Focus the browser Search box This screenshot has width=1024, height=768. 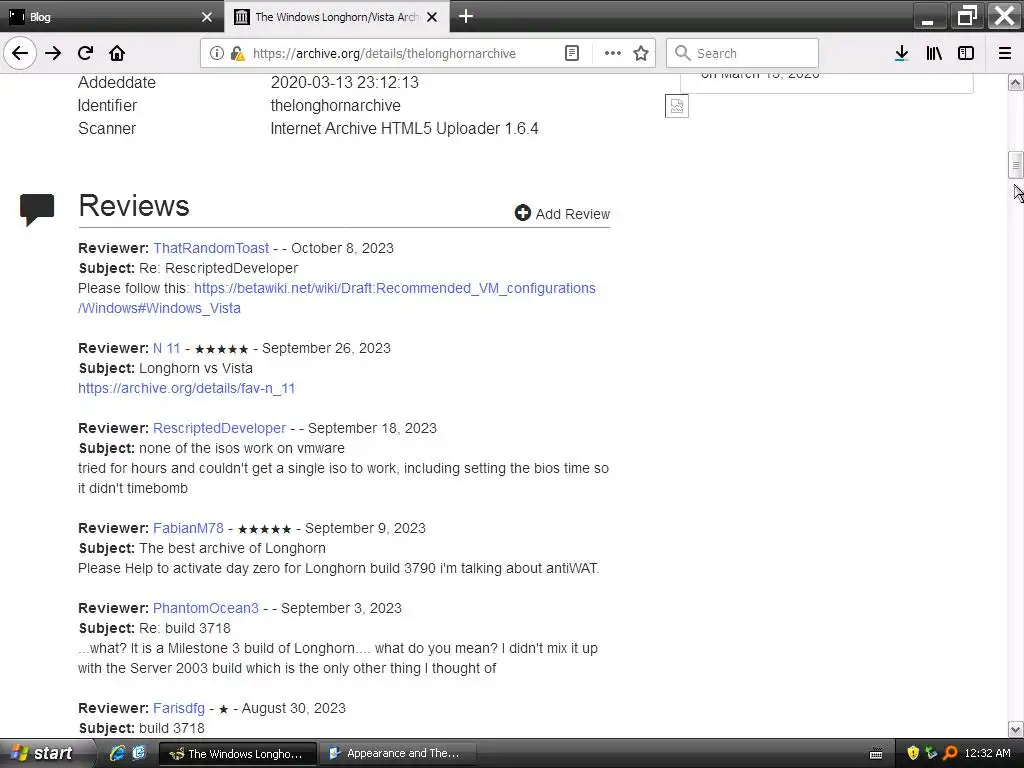click(743, 53)
